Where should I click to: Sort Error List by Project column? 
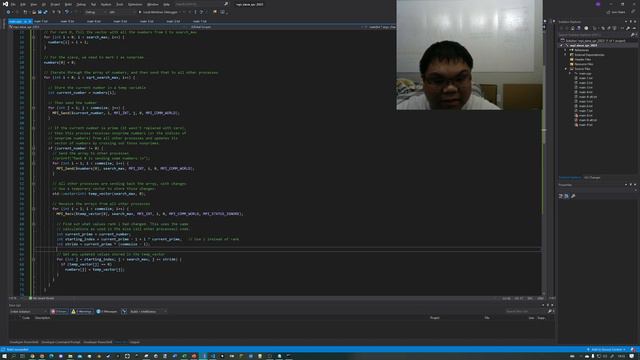pos(435,318)
